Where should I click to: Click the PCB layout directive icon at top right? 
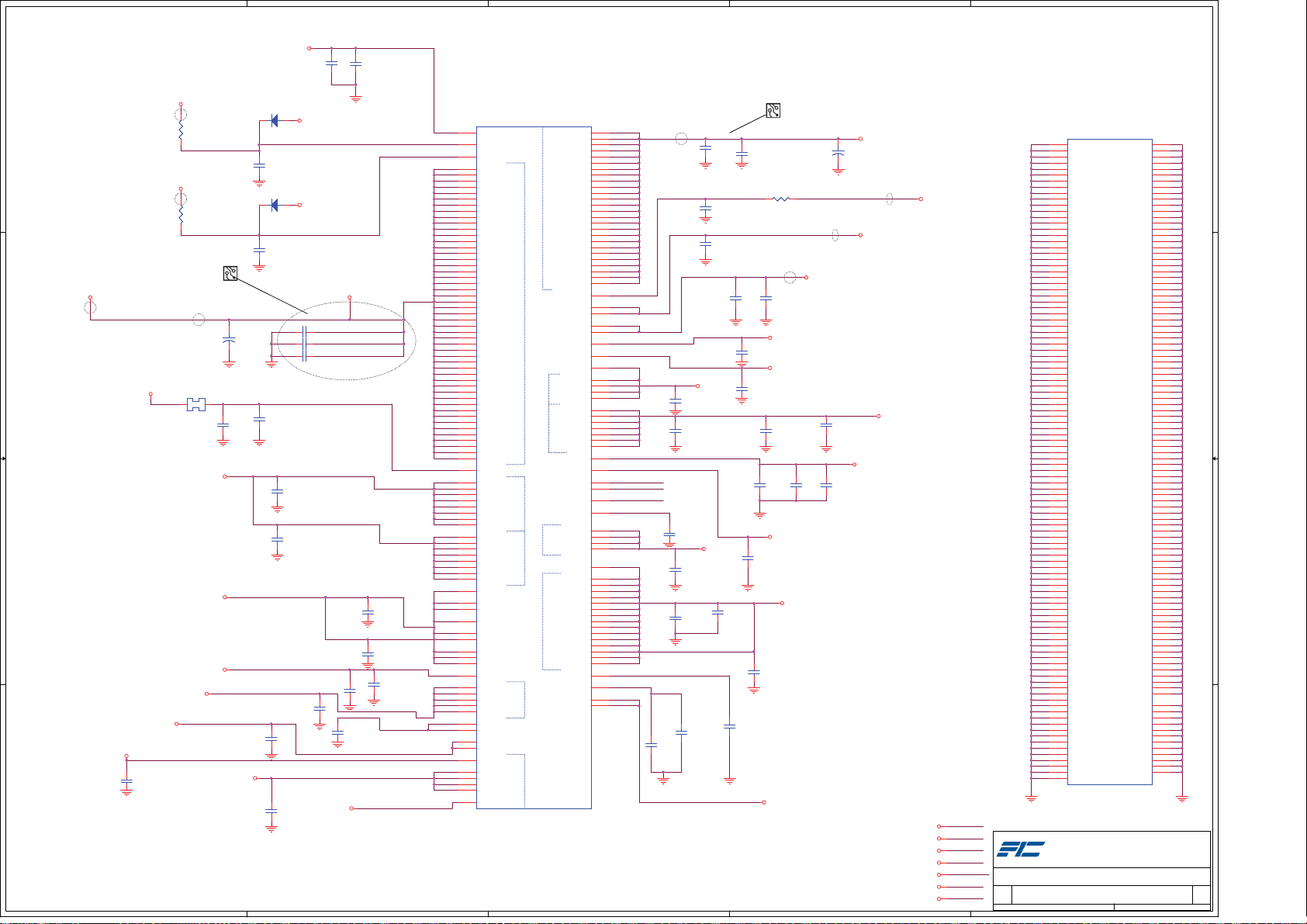773,110
